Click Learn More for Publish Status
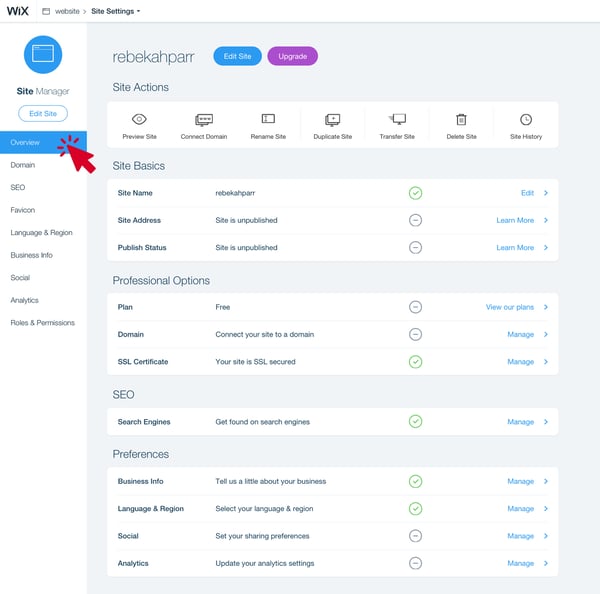Image resolution: width=600 pixels, height=594 pixels. click(x=515, y=248)
